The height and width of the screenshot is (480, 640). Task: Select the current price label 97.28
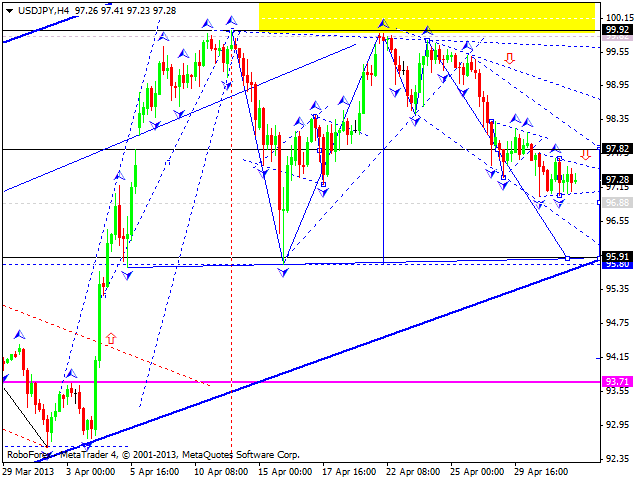coord(618,179)
